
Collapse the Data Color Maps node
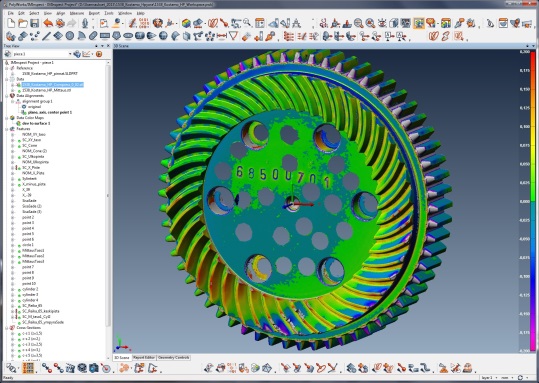(x=7, y=118)
